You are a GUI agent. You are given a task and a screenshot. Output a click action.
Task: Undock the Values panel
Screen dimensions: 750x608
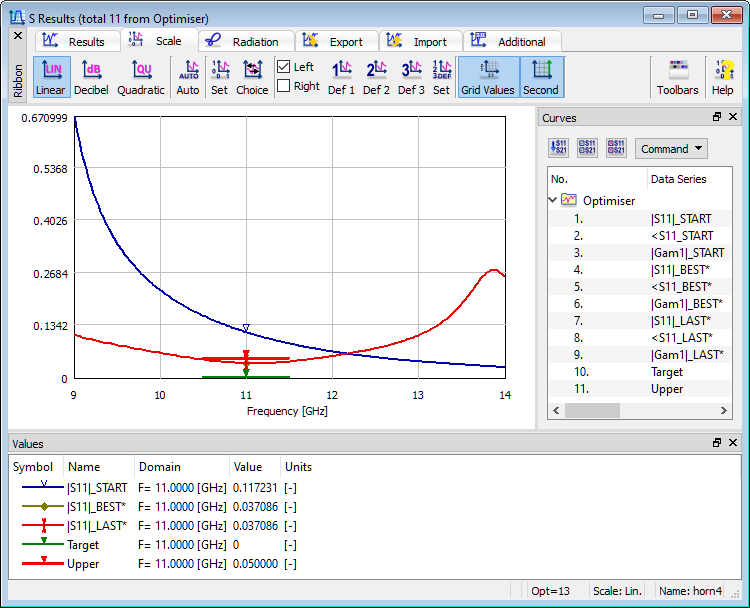[x=717, y=442]
